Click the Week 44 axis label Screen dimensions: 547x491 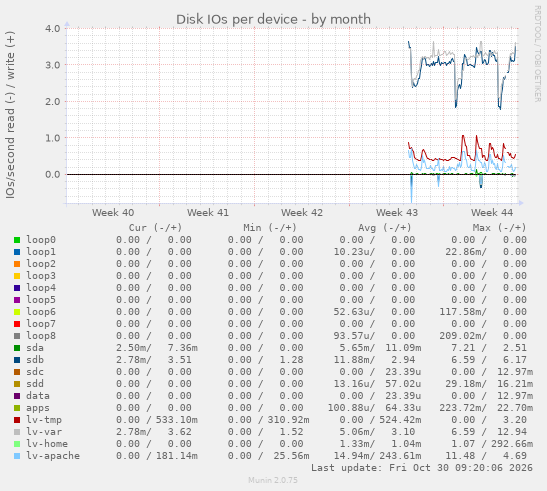pyautogui.click(x=492, y=213)
